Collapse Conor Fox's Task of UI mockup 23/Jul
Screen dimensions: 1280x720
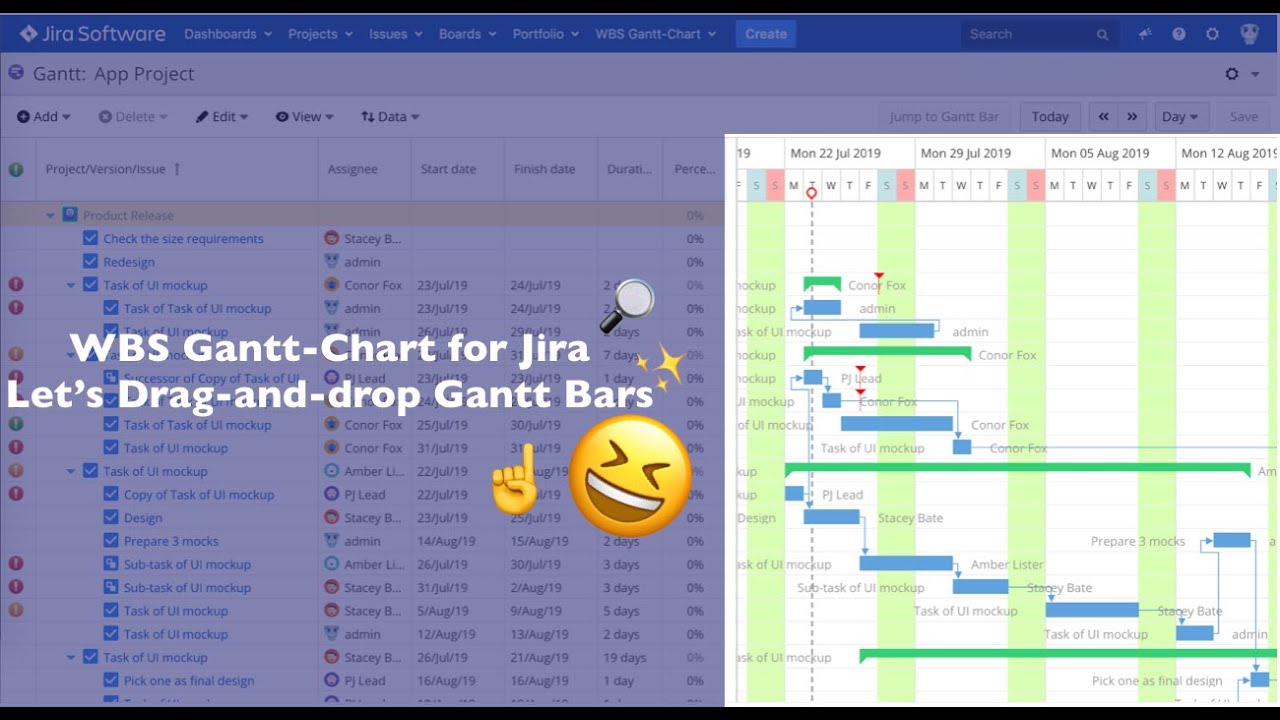71,285
